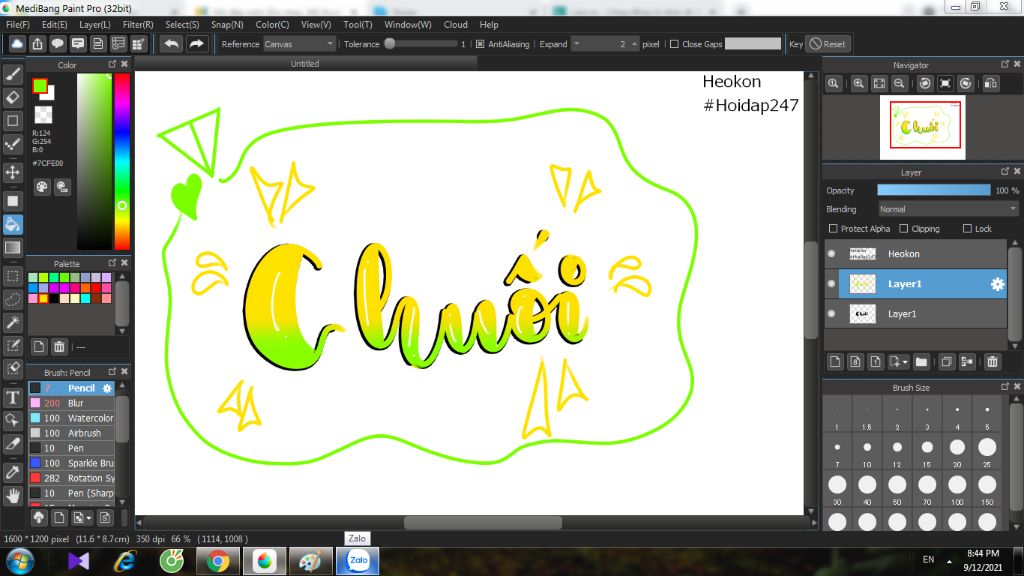Choose the Airbrush brush
This screenshot has width=1024, height=576.
[x=72, y=433]
